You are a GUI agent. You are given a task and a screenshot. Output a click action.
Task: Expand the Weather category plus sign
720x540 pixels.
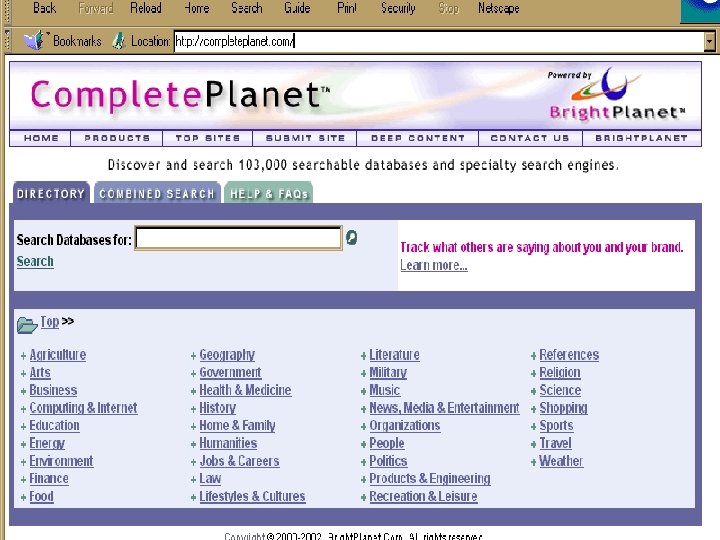[533, 462]
